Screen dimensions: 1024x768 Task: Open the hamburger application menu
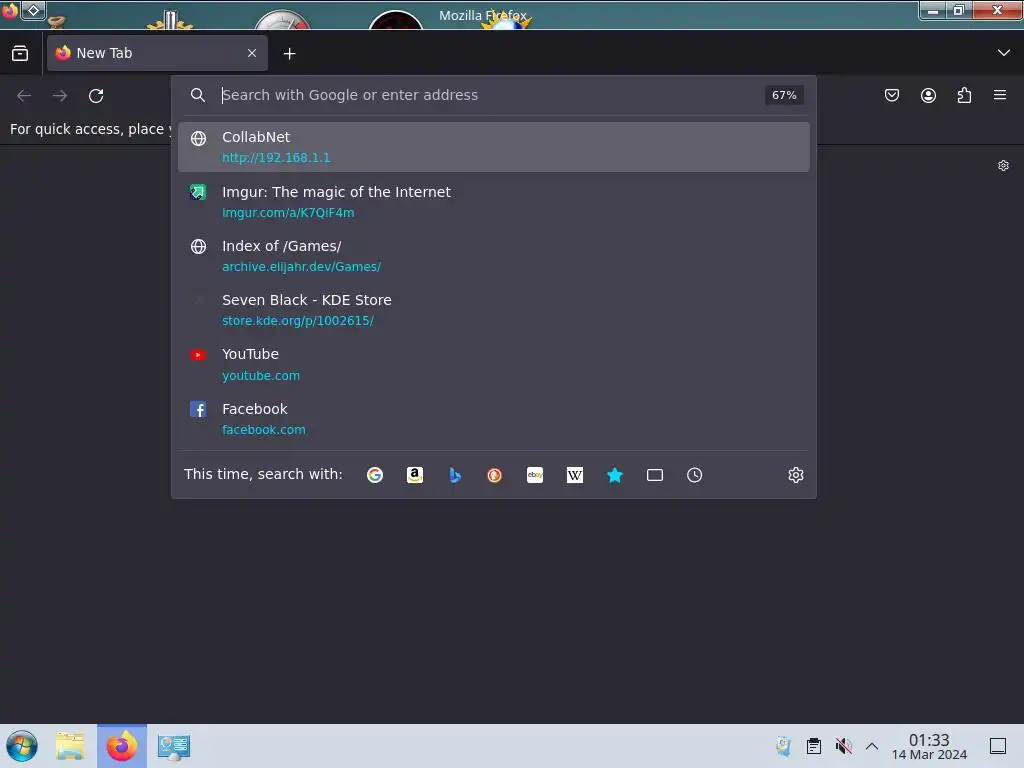[1000, 95]
